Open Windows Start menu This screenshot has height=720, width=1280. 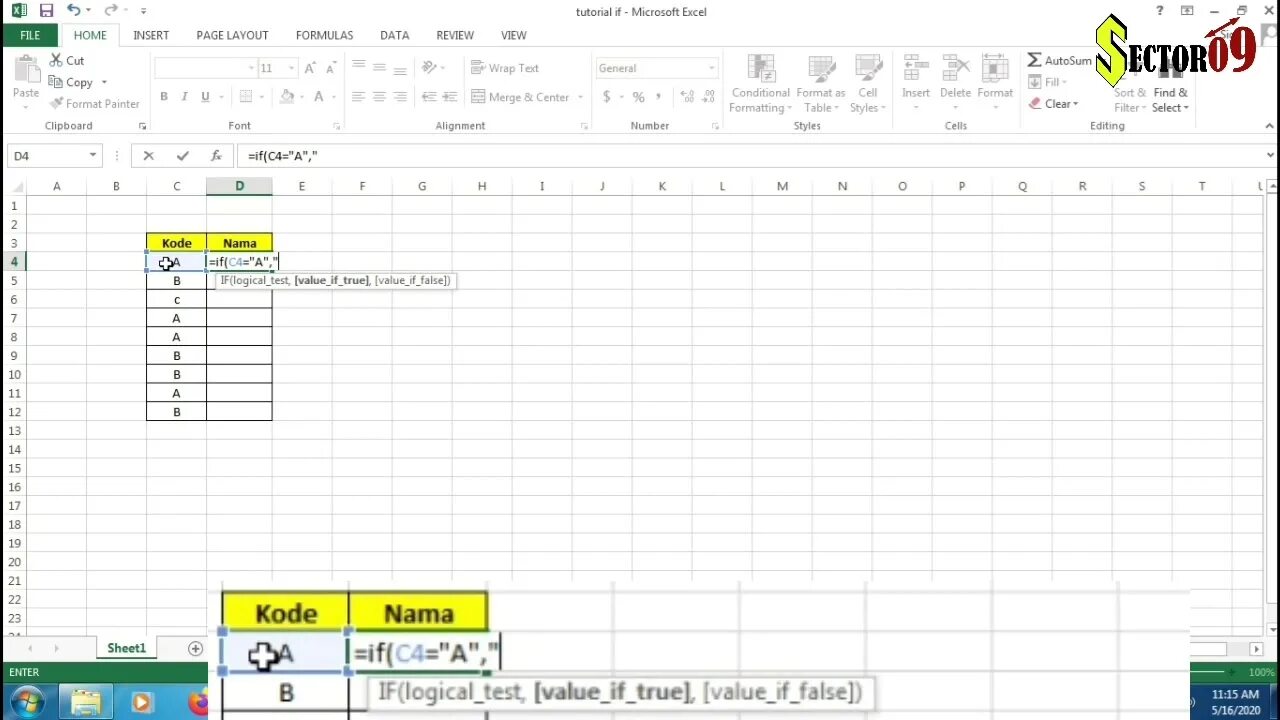click(x=26, y=703)
